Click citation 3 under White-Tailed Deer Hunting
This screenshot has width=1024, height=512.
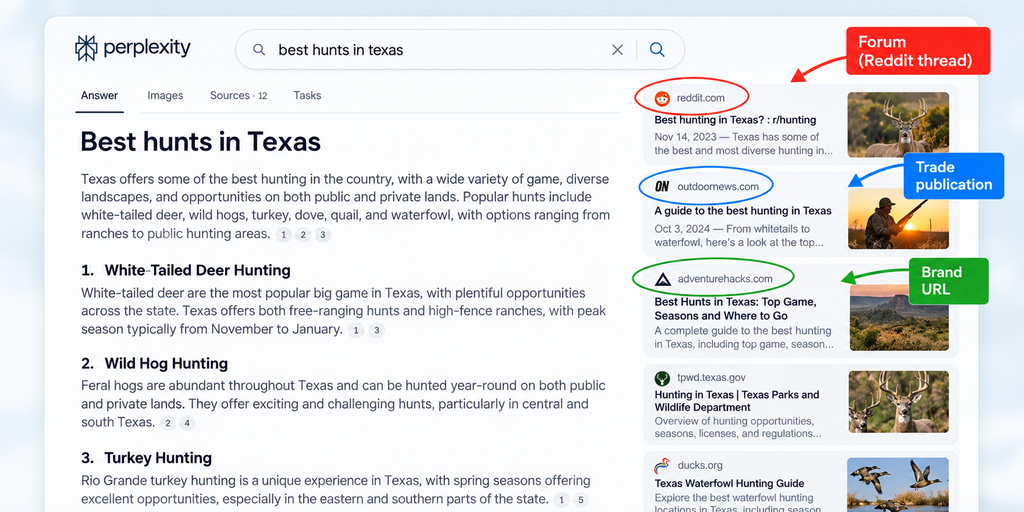(x=376, y=330)
